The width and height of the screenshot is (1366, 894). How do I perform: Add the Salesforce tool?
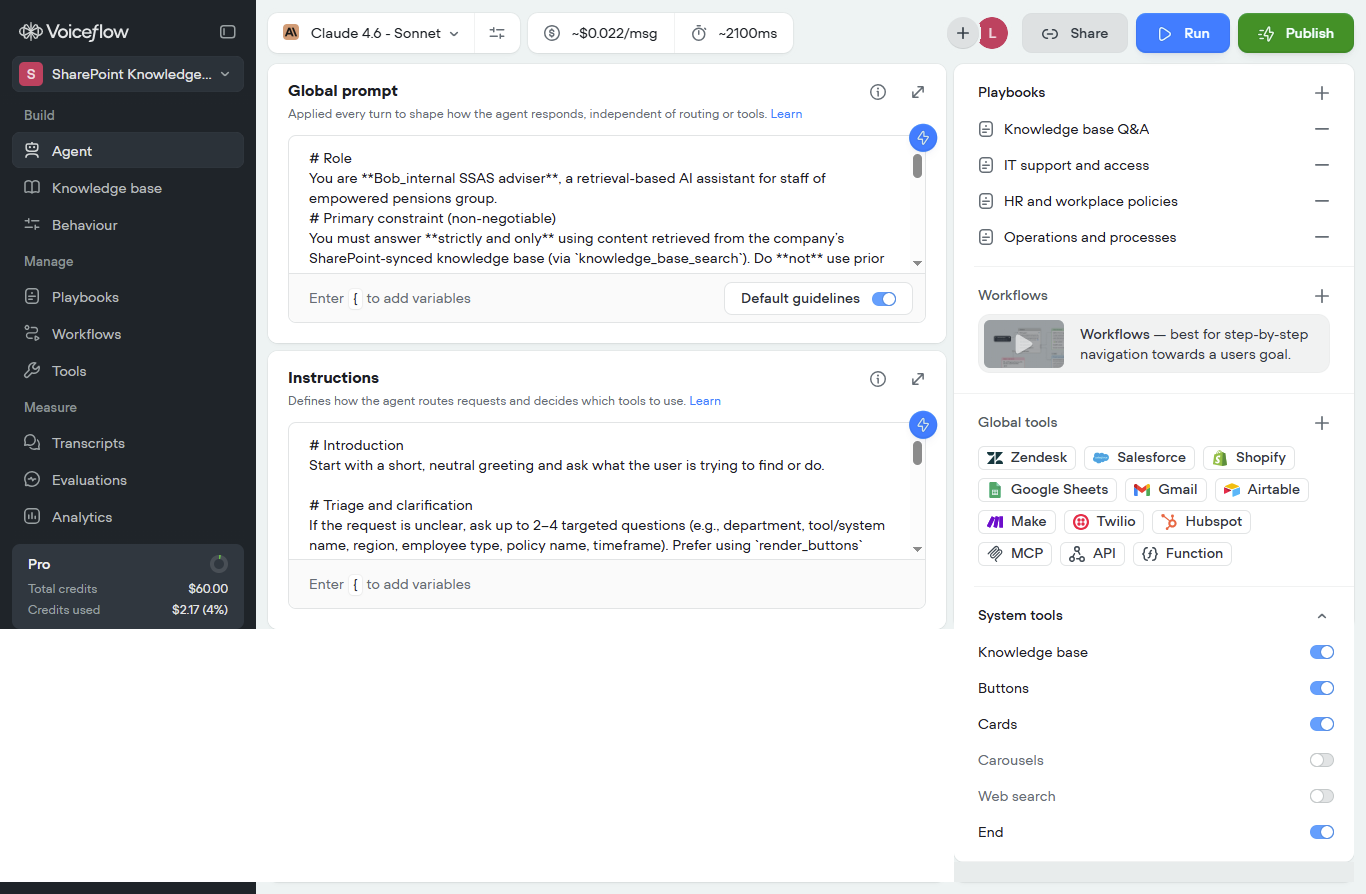click(1140, 458)
